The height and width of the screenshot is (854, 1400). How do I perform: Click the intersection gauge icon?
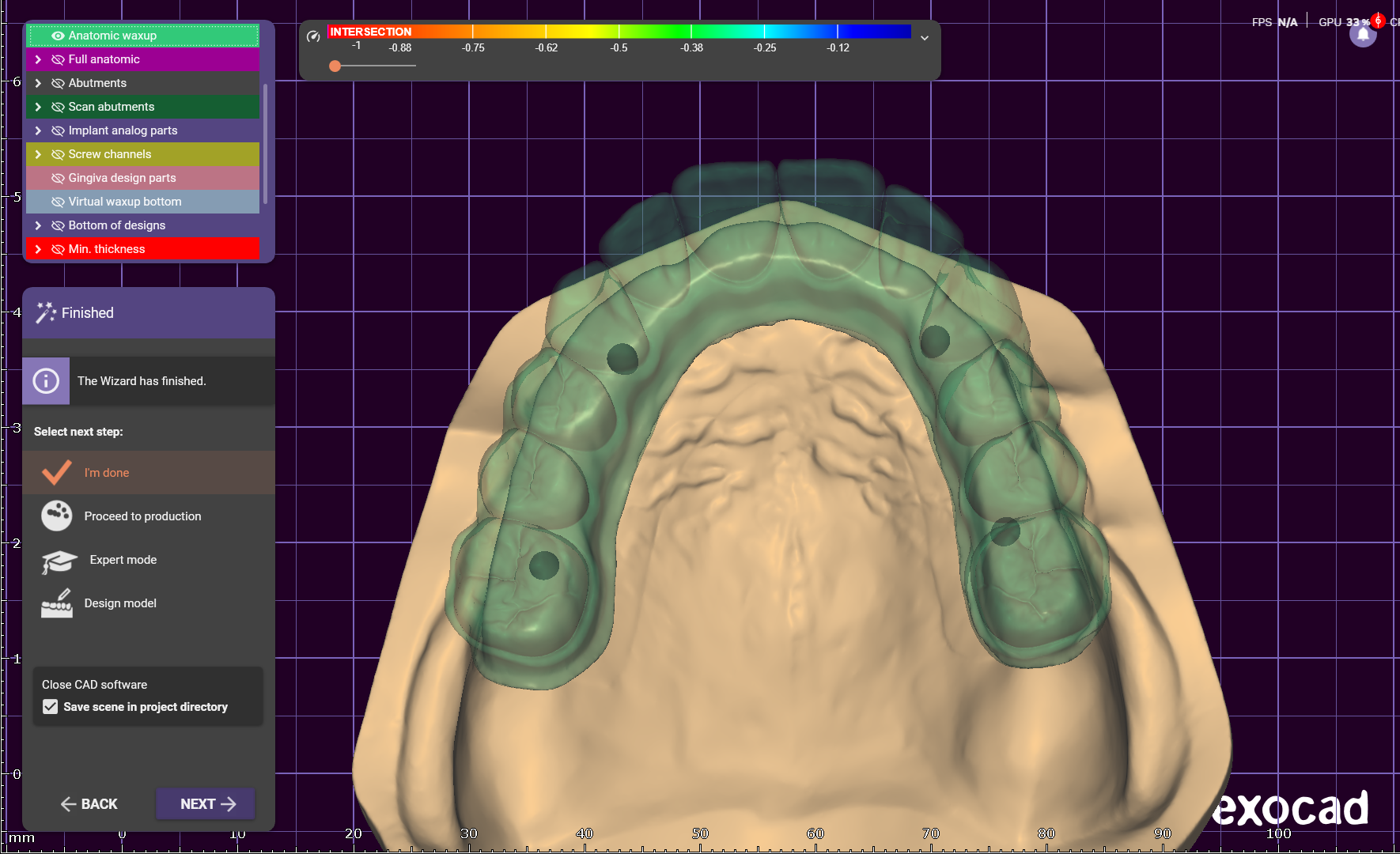pyautogui.click(x=313, y=36)
